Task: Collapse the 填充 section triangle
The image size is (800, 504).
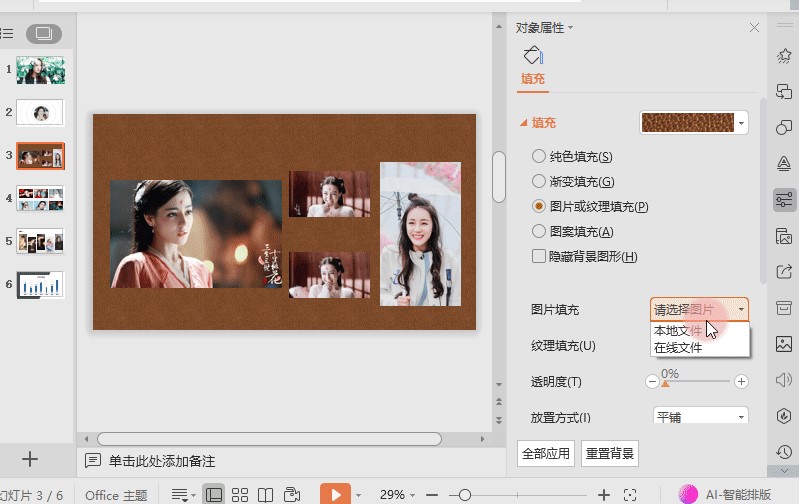Action: coord(523,123)
